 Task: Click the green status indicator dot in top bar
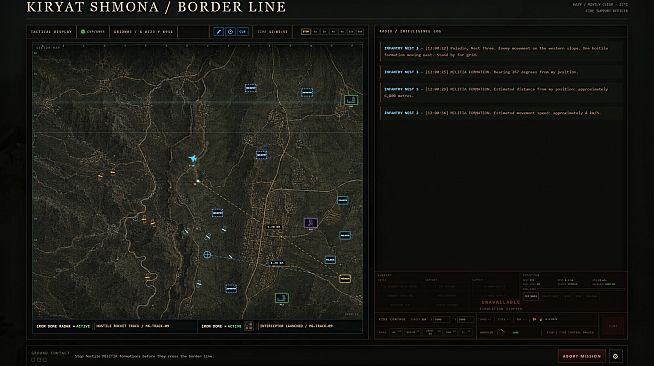tap(83, 32)
